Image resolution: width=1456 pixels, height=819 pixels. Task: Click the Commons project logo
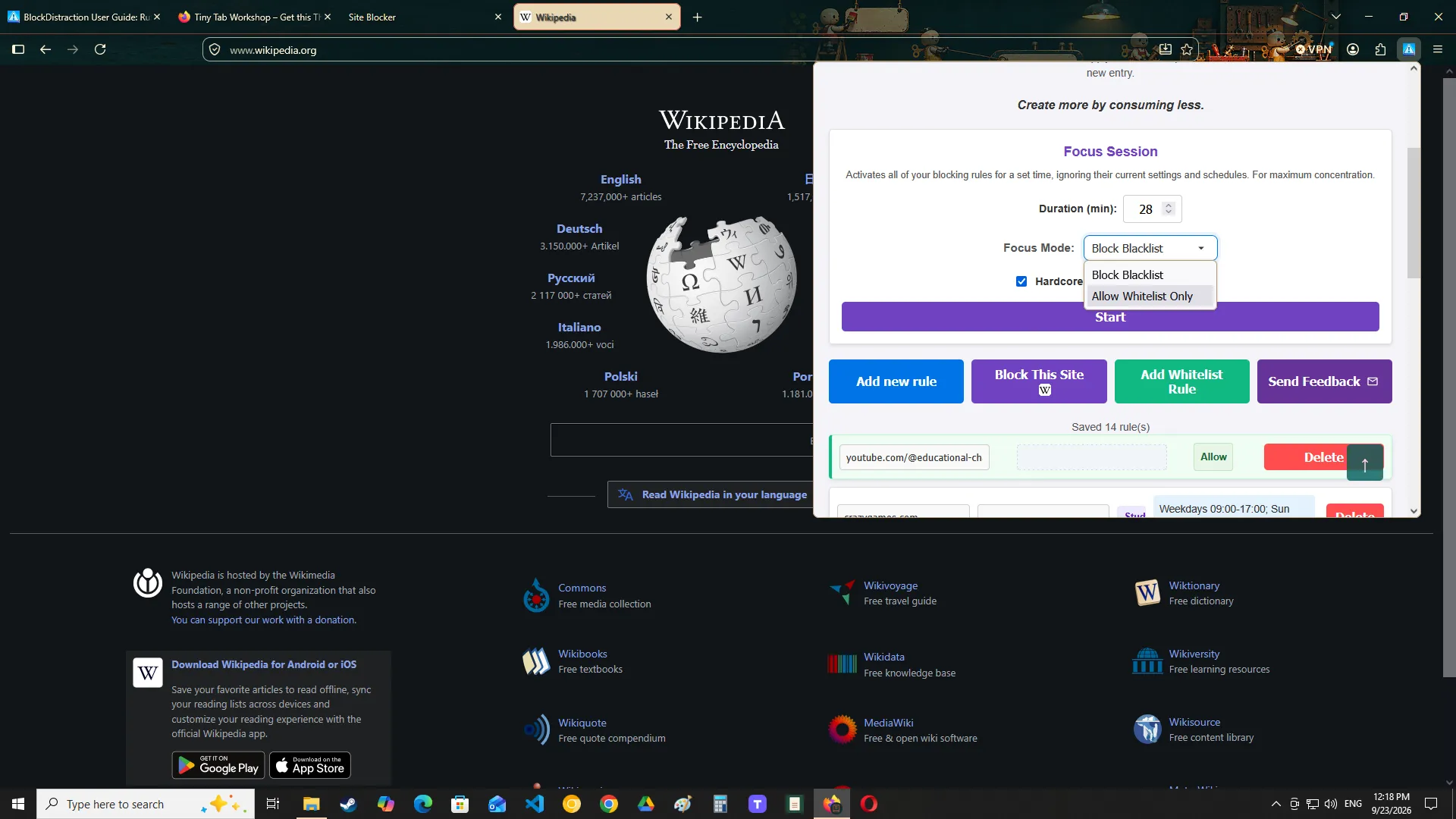(536, 595)
